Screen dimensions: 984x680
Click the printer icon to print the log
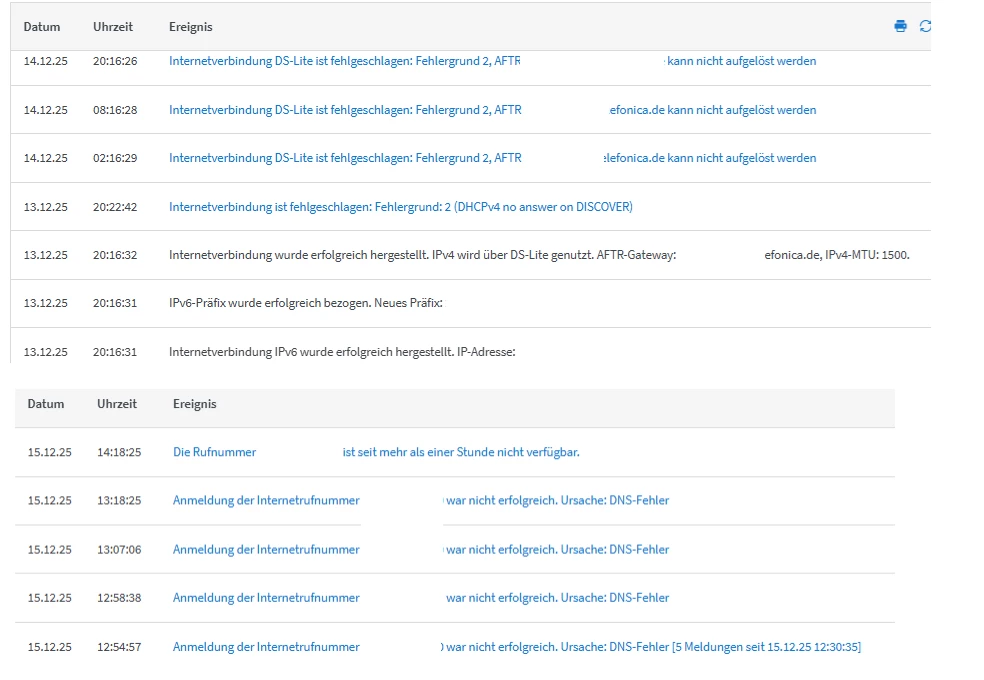(900, 26)
